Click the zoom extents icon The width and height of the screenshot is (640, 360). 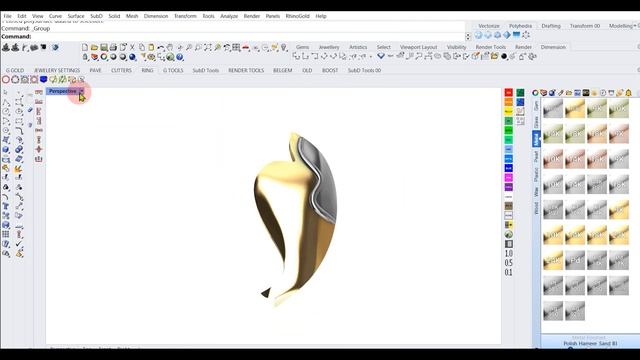(208, 47)
